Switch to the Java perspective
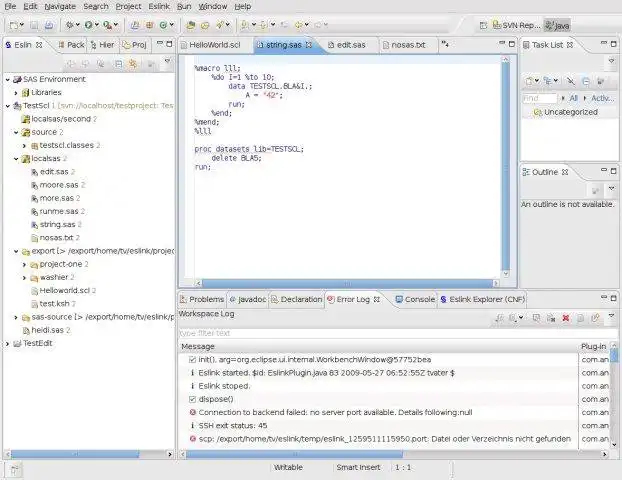Image resolution: width=622 pixels, height=480 pixels. tap(557, 25)
